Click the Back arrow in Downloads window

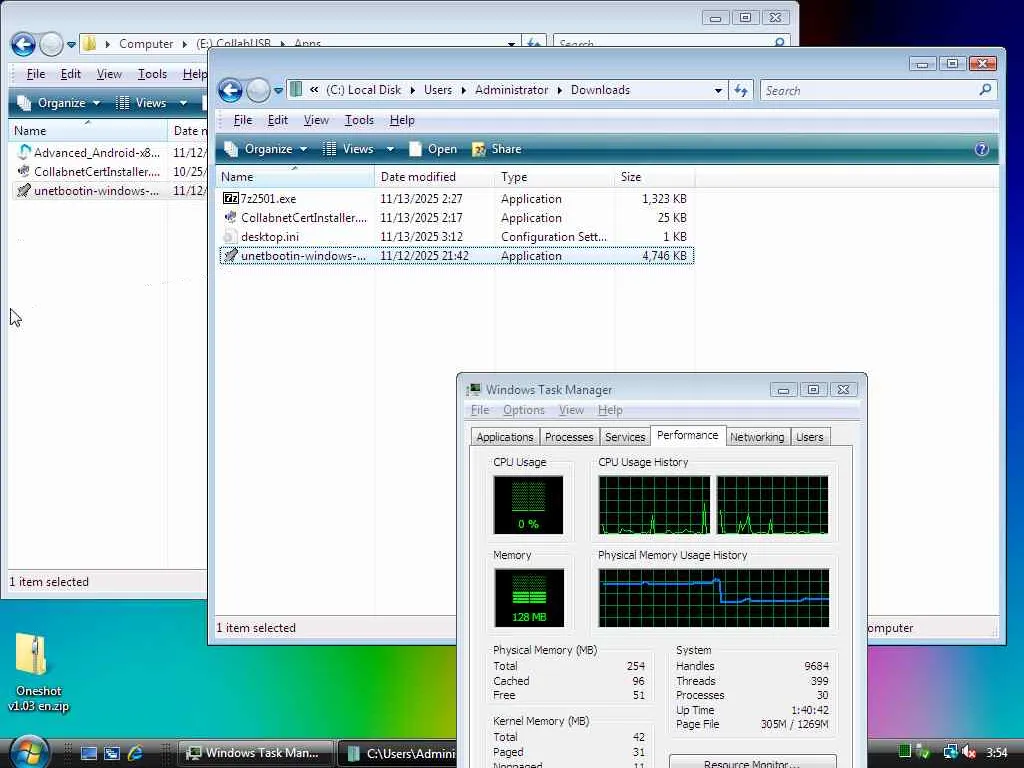pos(230,90)
